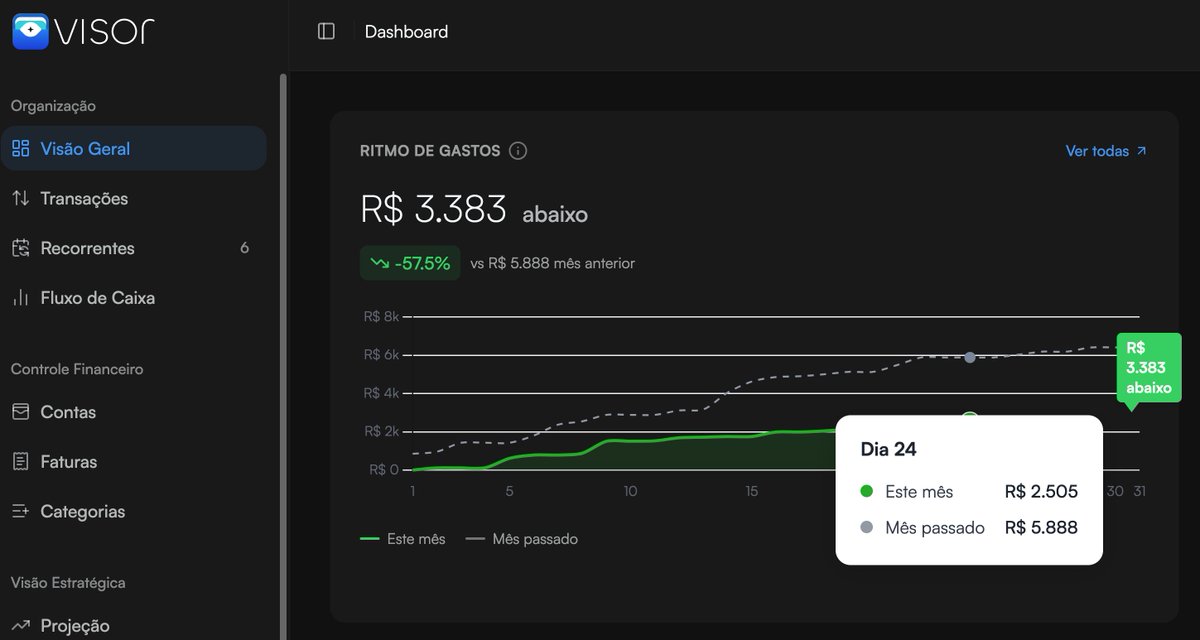Click the Transações arrows icon
The height and width of the screenshot is (640, 1200).
coord(20,198)
